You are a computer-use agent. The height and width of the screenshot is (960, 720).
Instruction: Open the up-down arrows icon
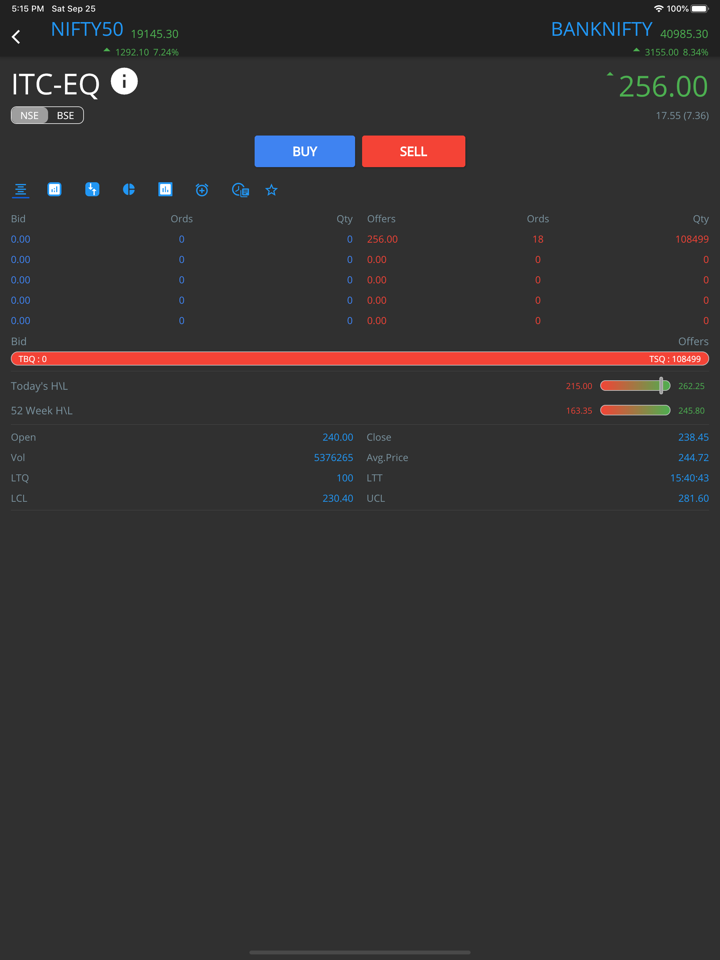(x=92, y=189)
